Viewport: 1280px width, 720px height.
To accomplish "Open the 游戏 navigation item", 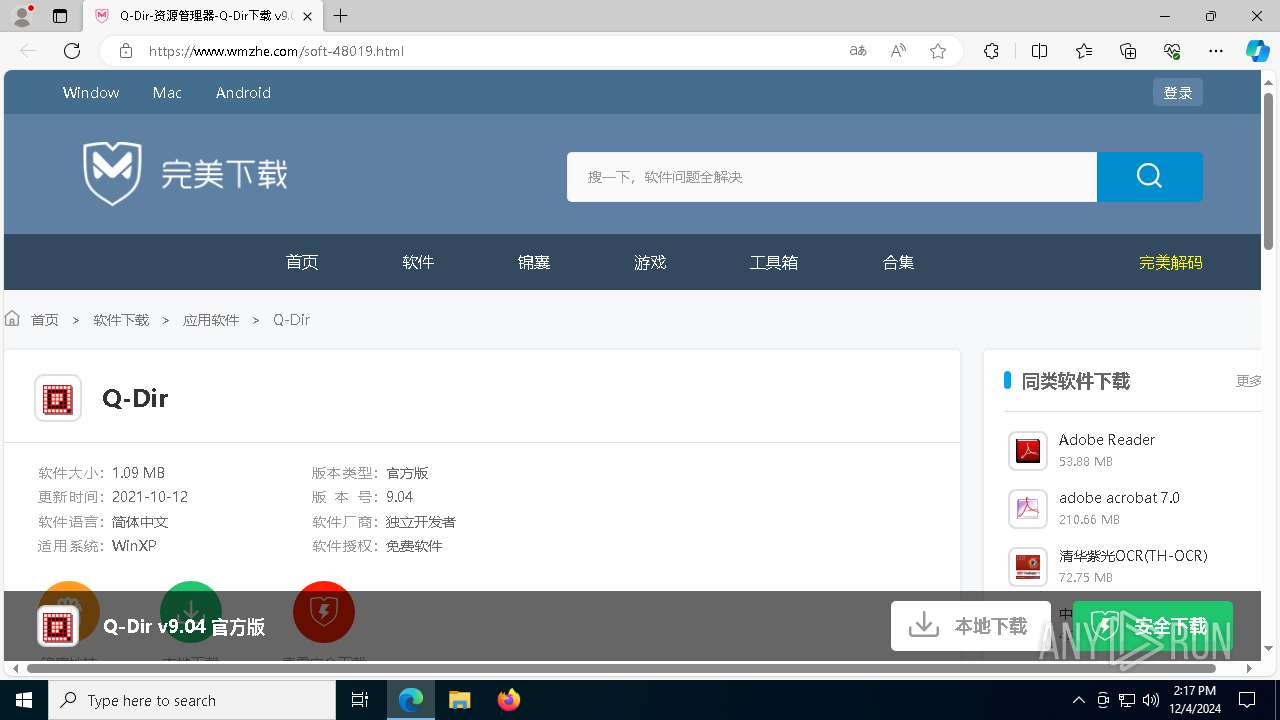I will coord(650,262).
